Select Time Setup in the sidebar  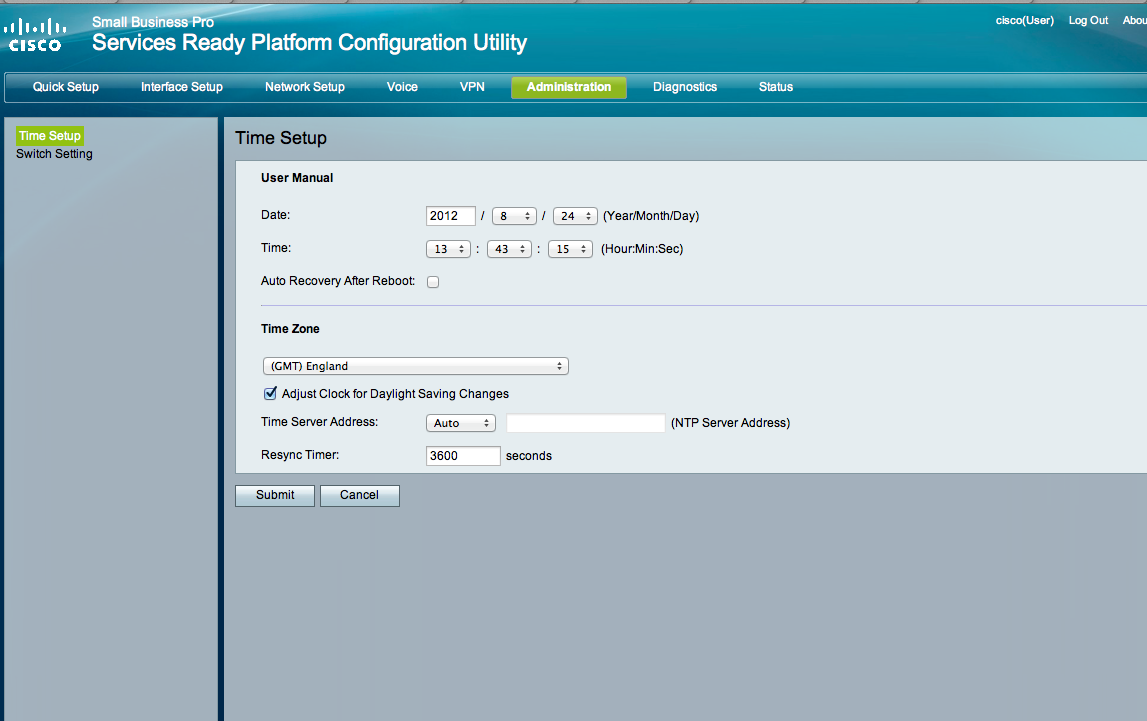click(50, 136)
